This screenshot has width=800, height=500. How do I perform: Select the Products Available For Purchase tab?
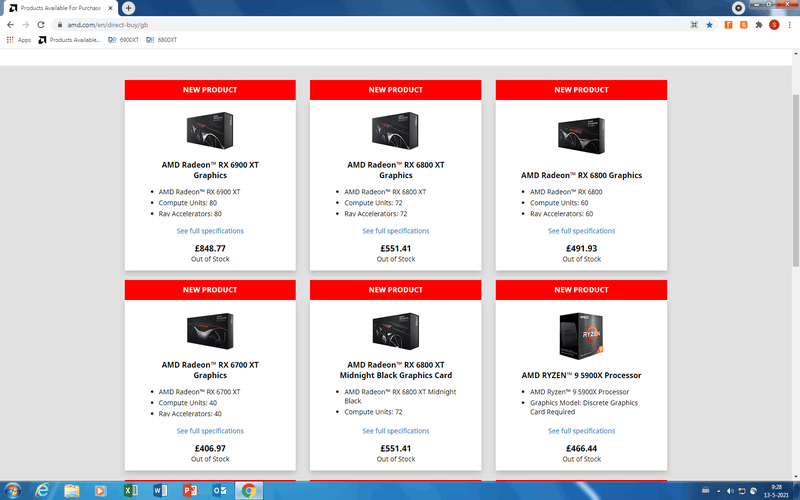coord(60,8)
